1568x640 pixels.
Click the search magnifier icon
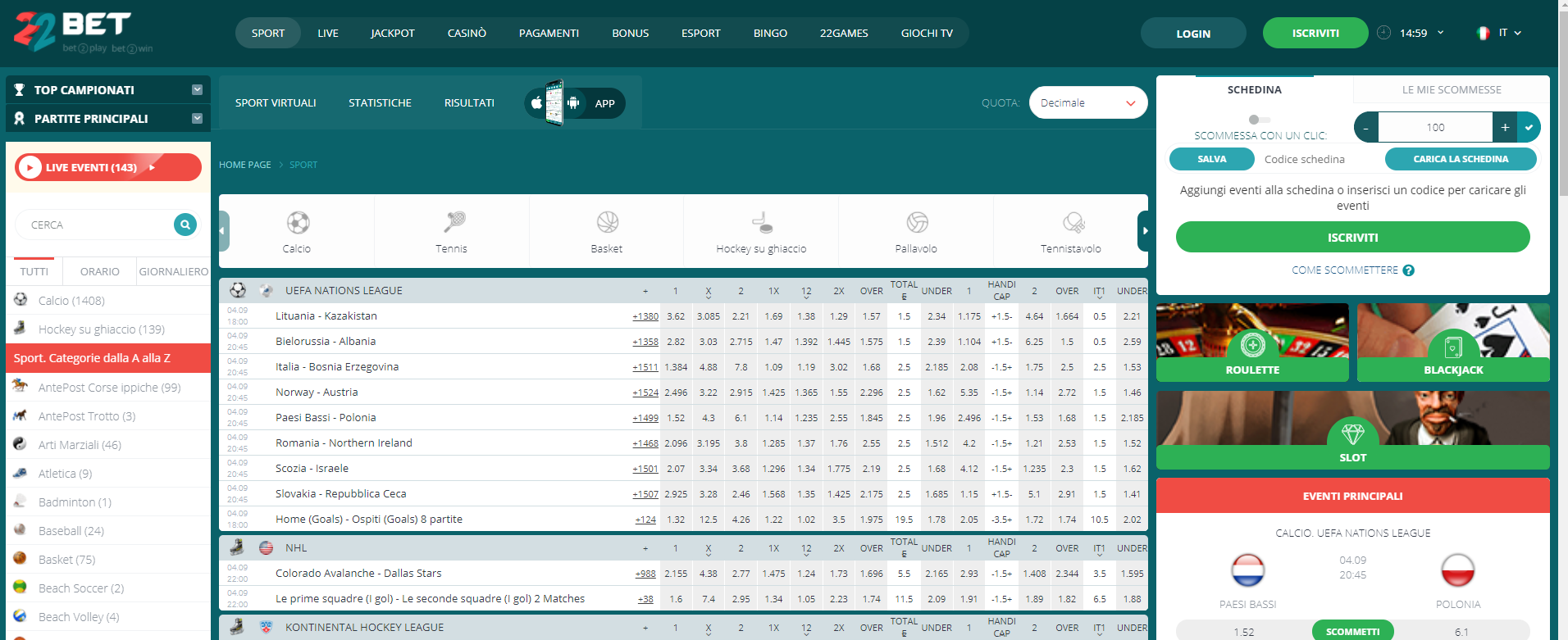pyautogui.click(x=185, y=224)
